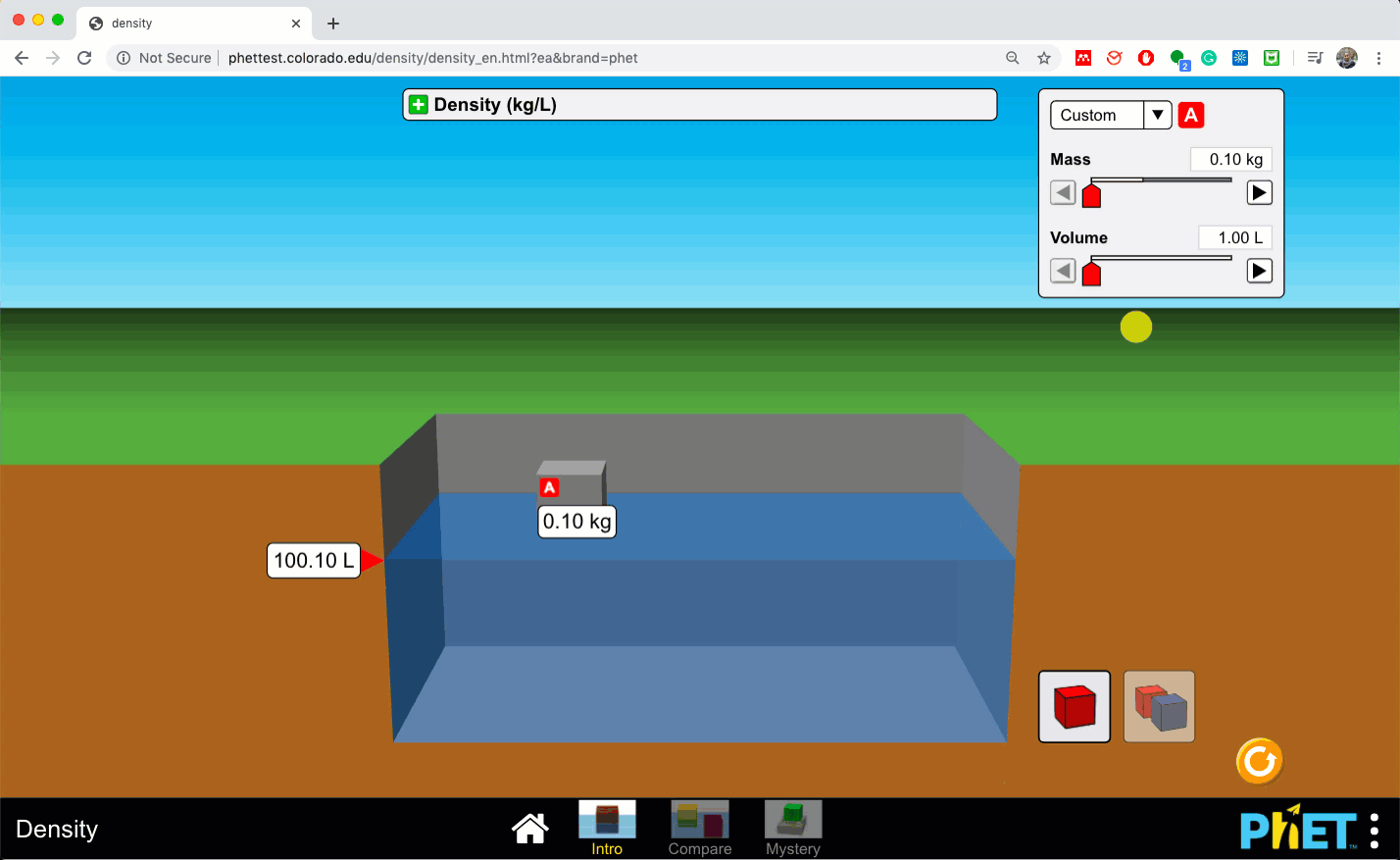This screenshot has height=860, width=1400.
Task: Bookmark the page with the star icon
Action: pos(1042,58)
